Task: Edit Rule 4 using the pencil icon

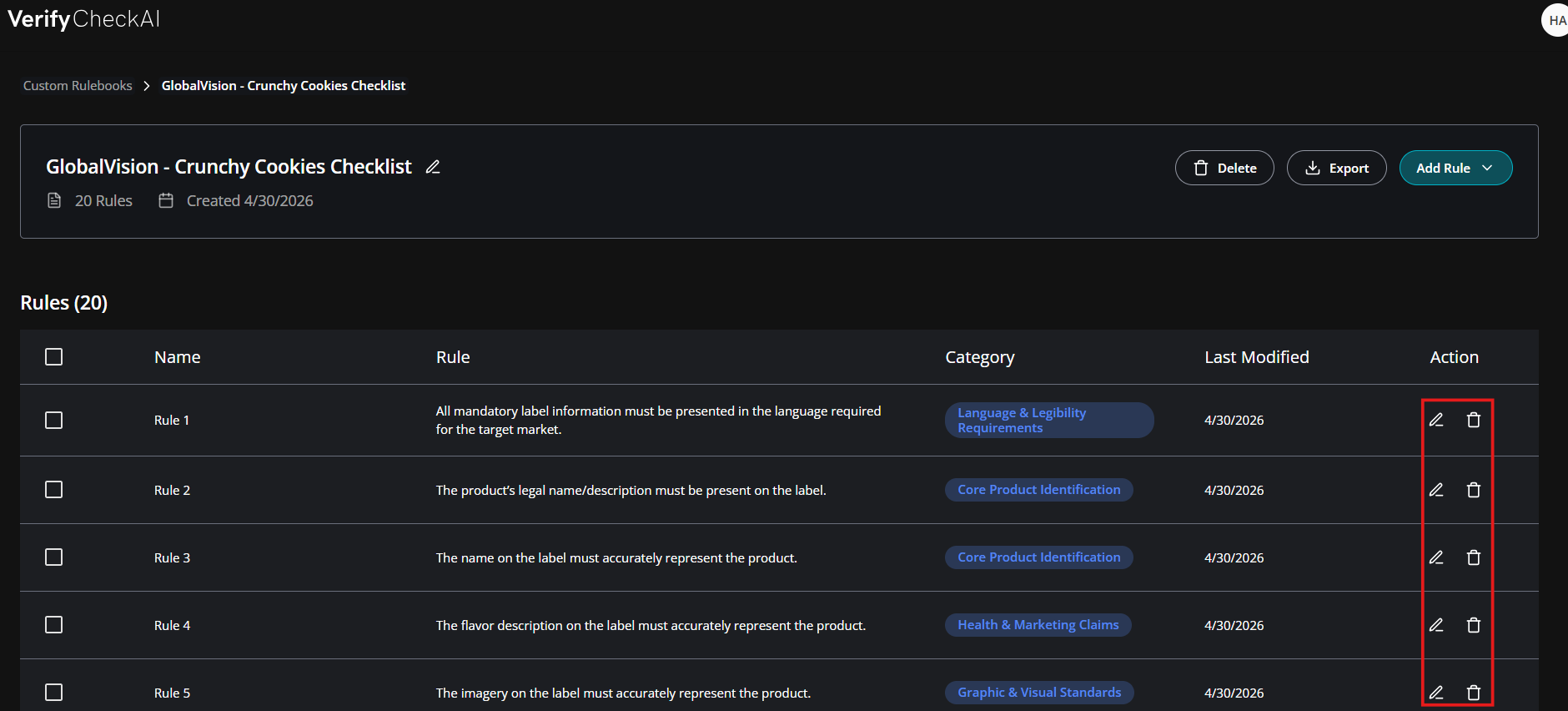Action: [1436, 625]
